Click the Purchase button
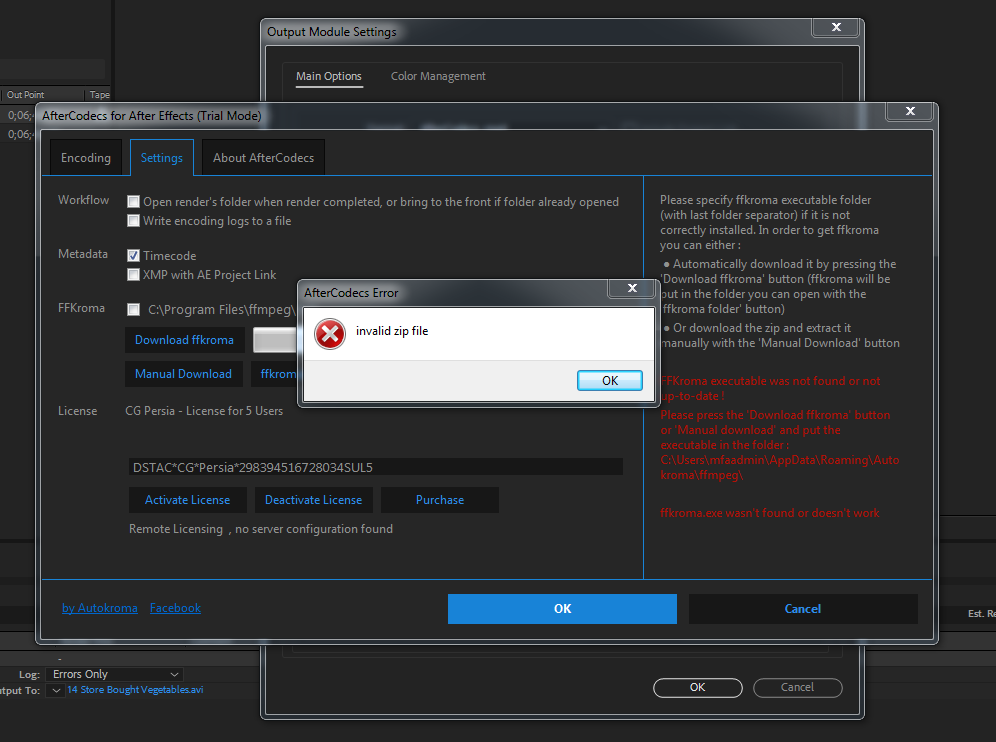Viewport: 996px width, 742px height. (440, 500)
